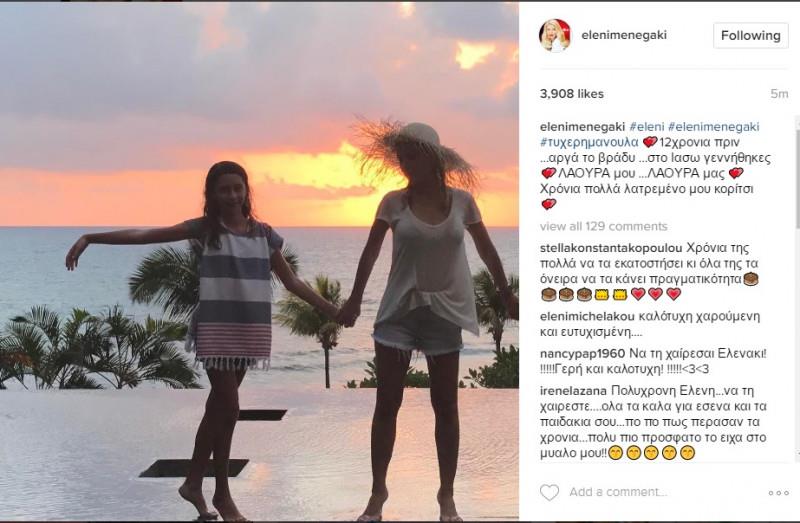This screenshot has height=523, width=800.
Task: Click the sunset beach photo
Action: tap(259, 261)
